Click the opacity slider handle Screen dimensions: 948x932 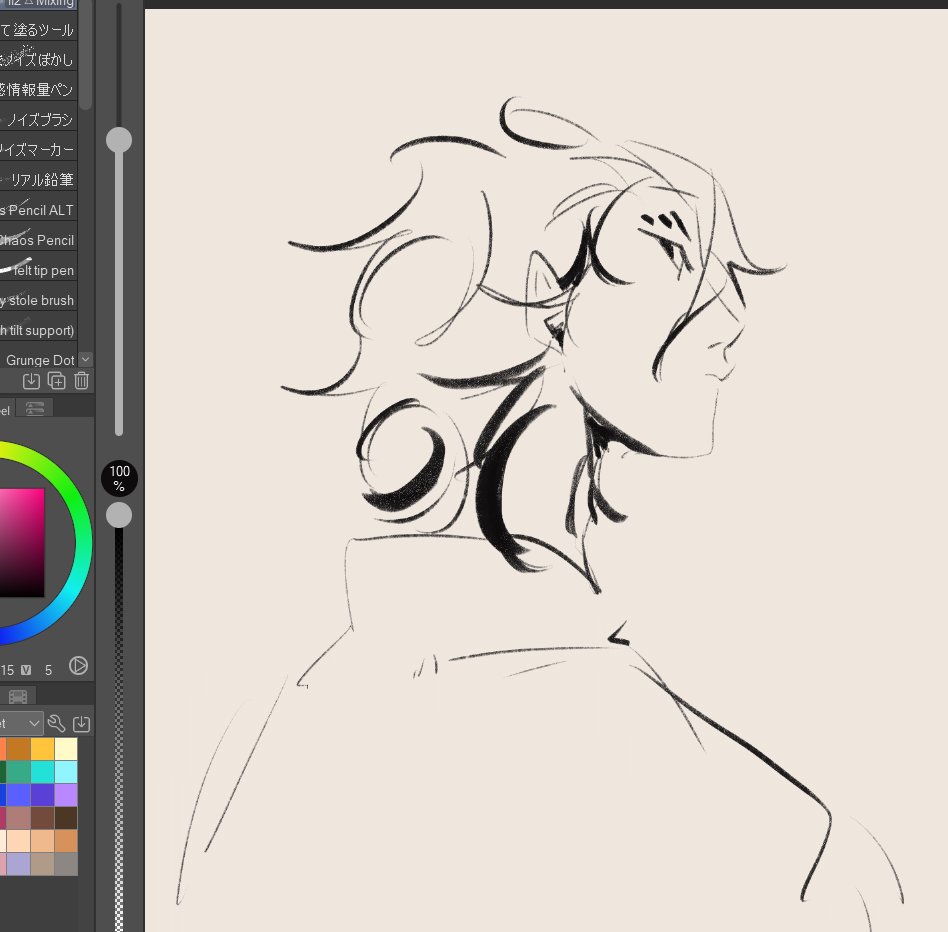(x=119, y=515)
